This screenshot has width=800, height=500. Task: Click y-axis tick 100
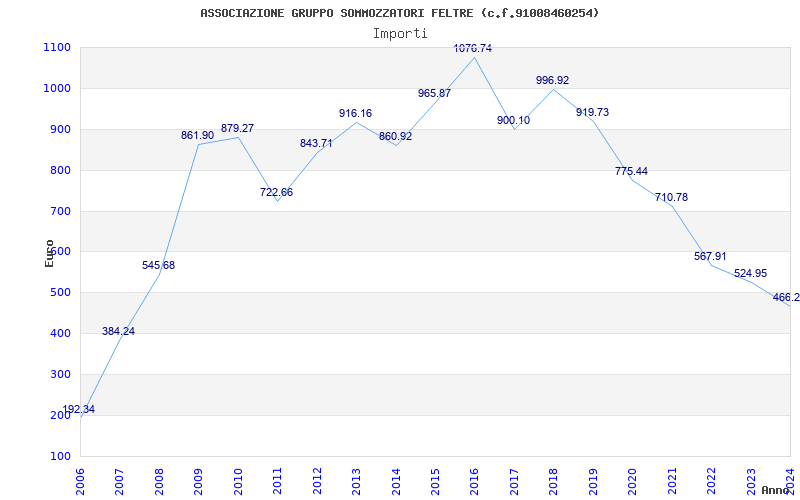[60, 456]
